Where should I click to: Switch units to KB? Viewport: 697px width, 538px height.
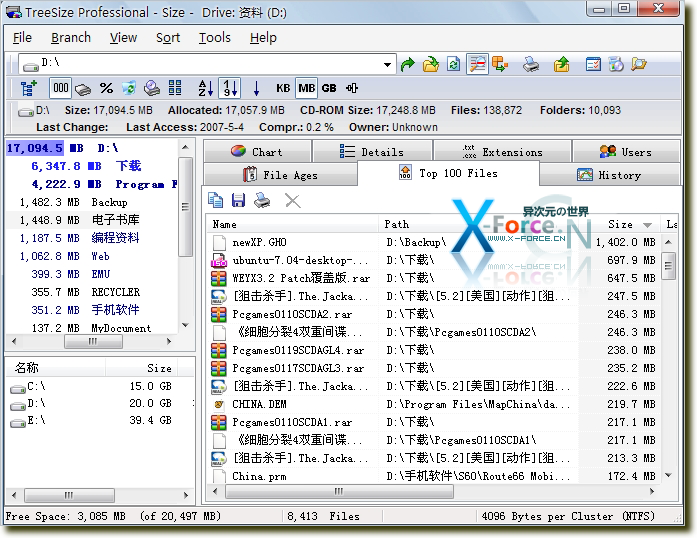(283, 88)
